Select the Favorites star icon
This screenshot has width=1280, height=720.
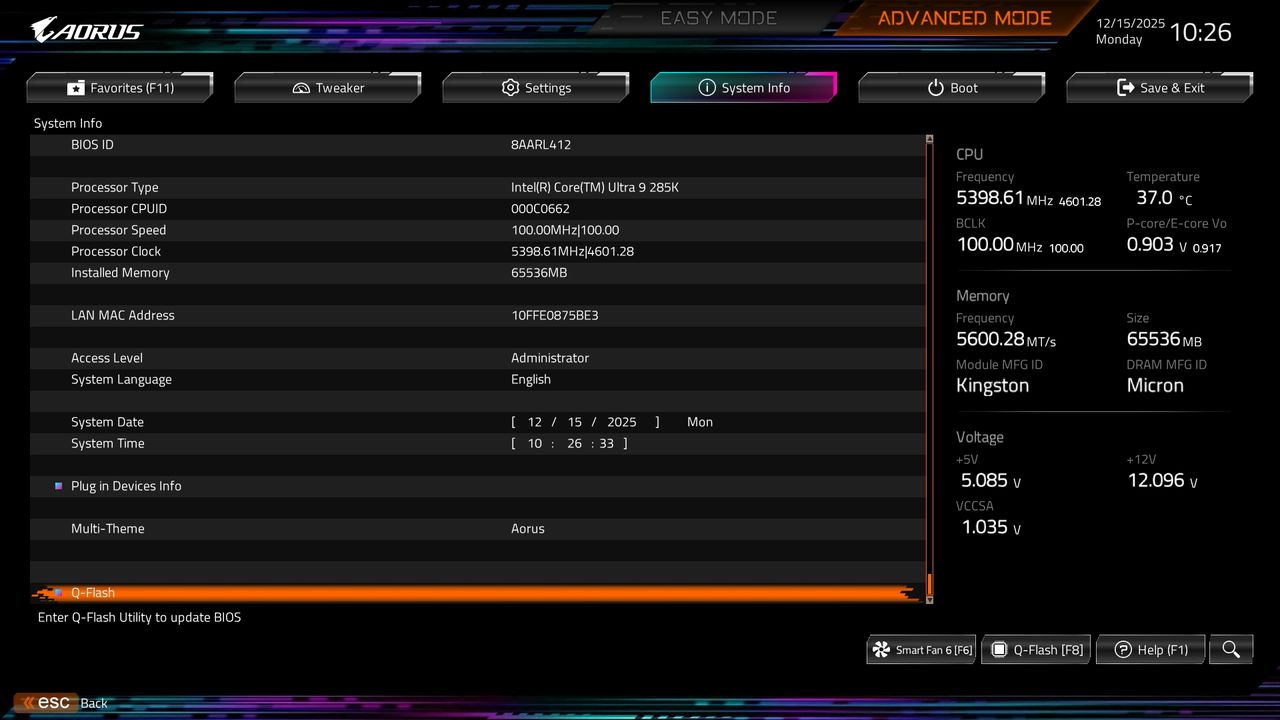click(x=75, y=87)
